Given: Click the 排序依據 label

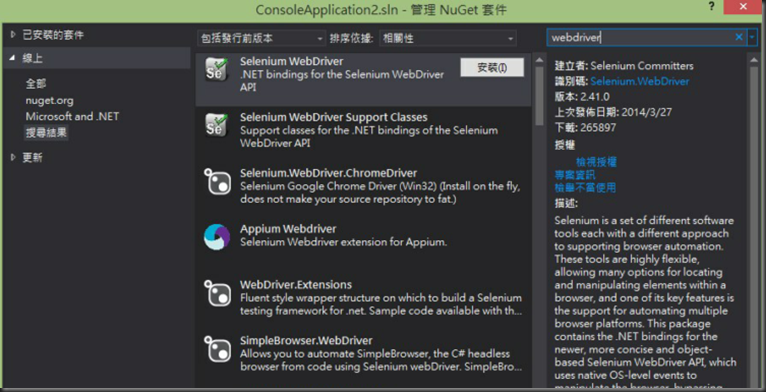Looking at the screenshot, I should pos(352,38).
